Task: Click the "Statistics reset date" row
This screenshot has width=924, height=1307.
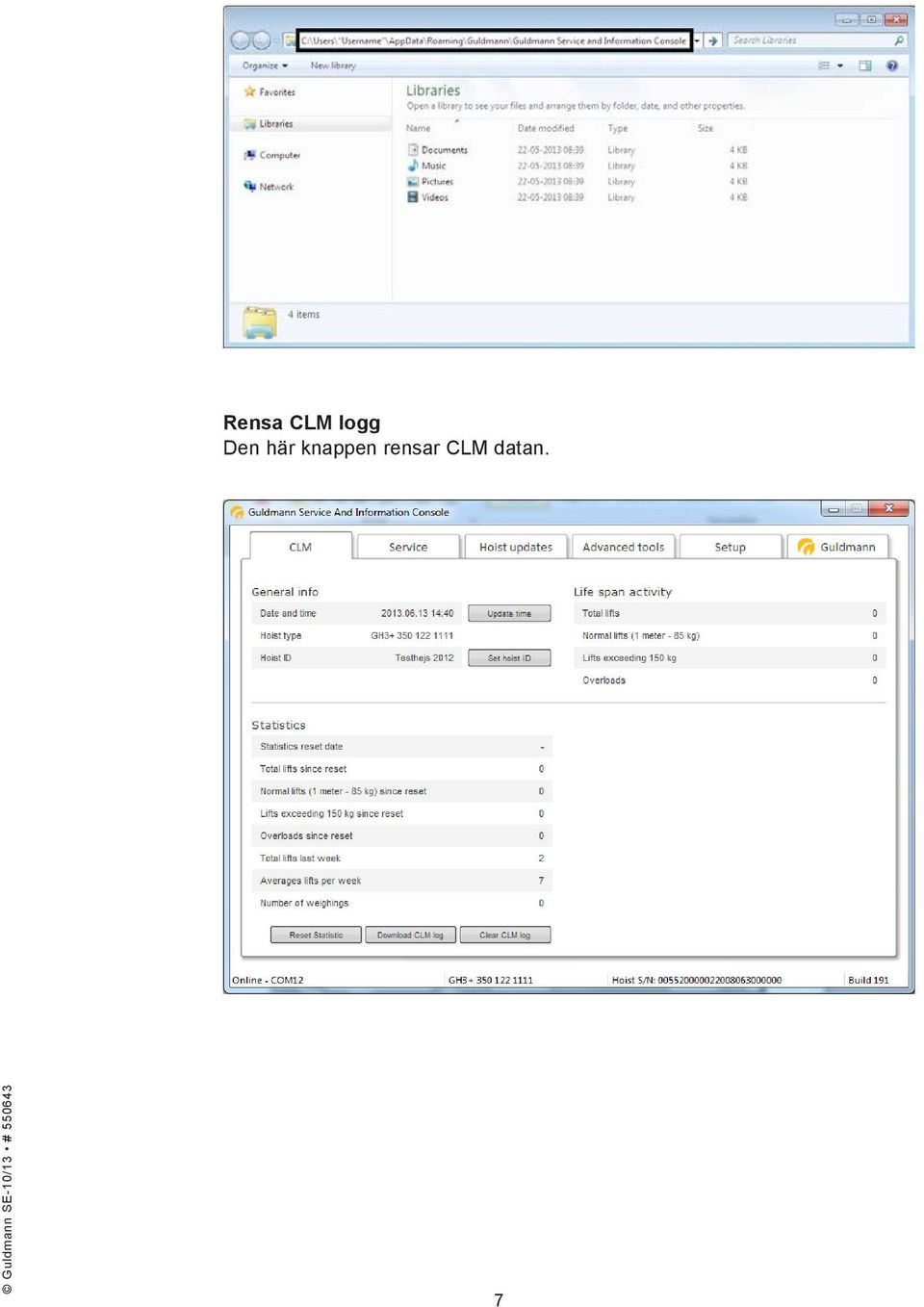Action: tap(401, 747)
